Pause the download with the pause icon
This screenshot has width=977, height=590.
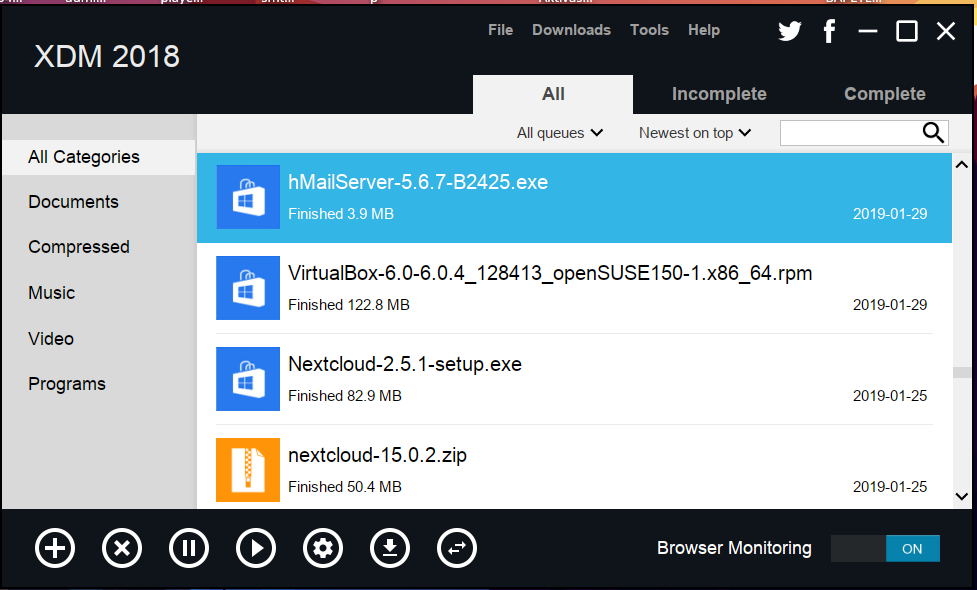tap(189, 548)
